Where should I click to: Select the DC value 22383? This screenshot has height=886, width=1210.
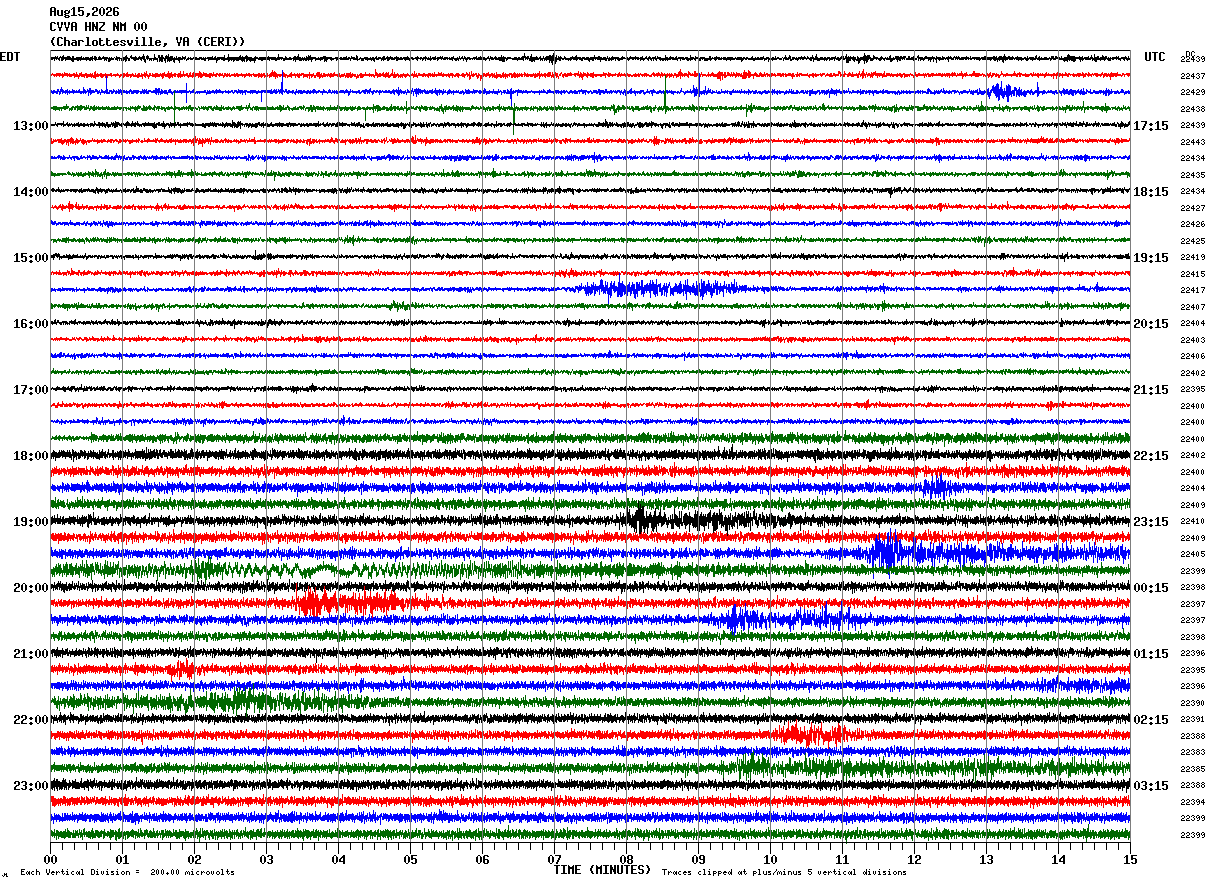(x=1192, y=752)
